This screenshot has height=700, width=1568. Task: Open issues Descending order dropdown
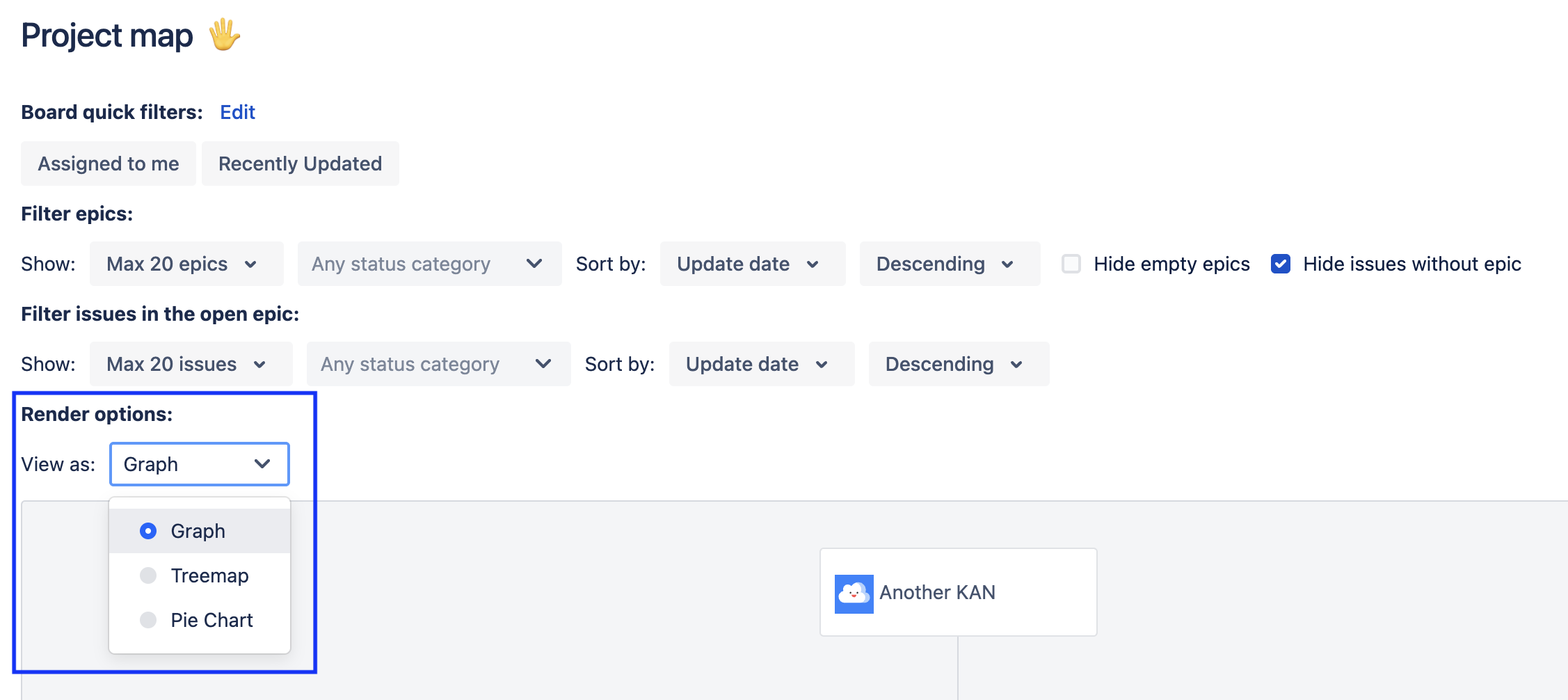pos(959,364)
